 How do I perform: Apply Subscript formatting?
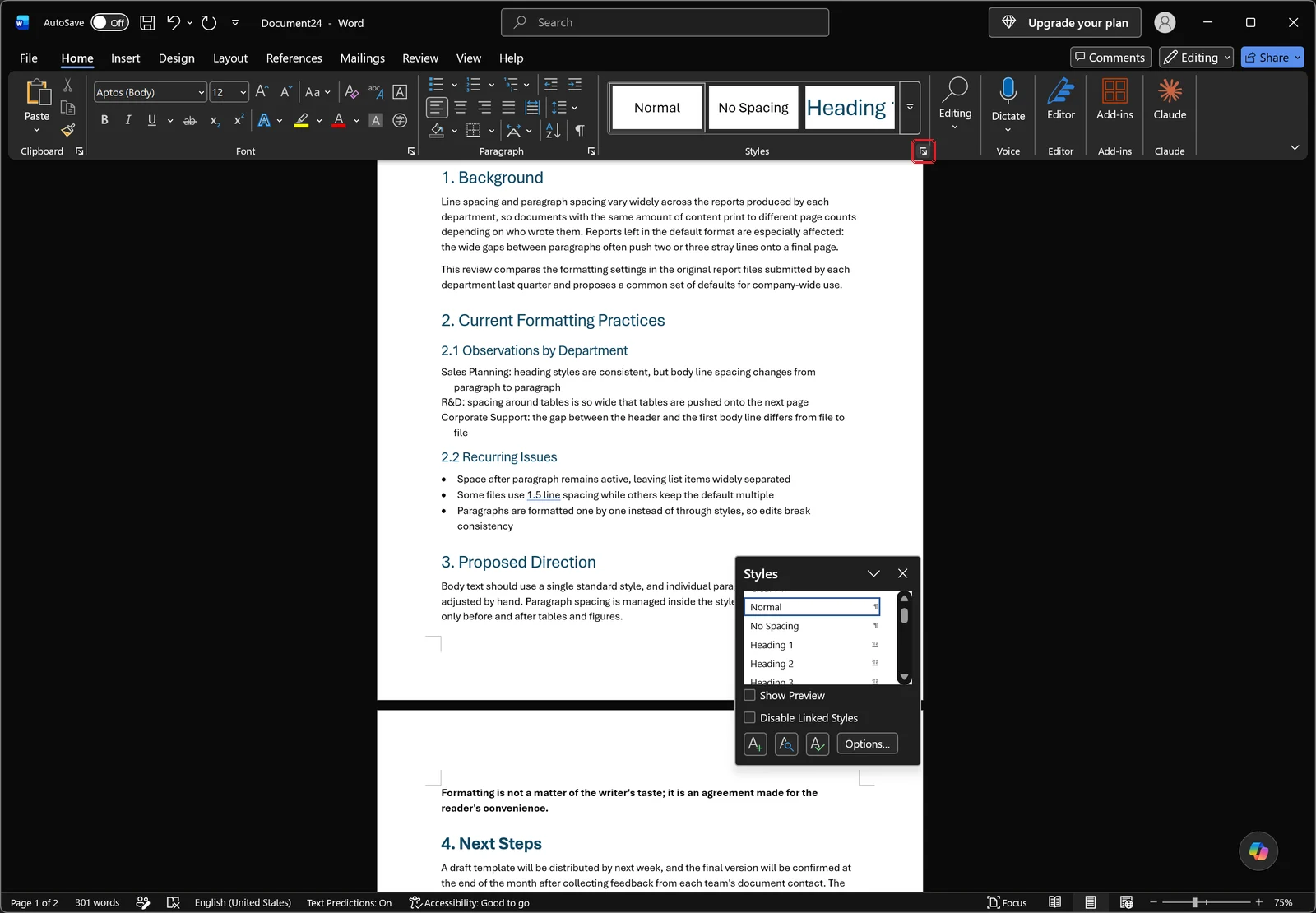[x=215, y=121]
